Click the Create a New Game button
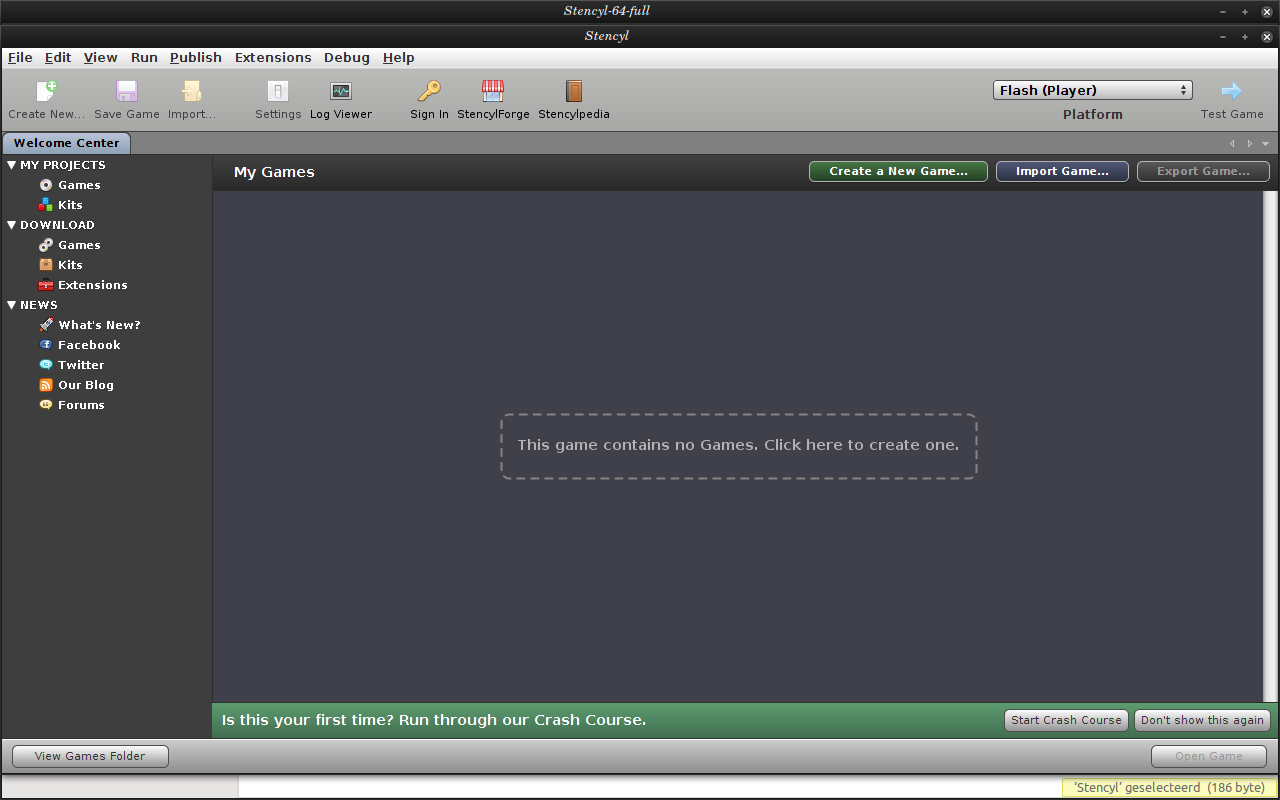Viewport: 1280px width, 800px height. (898, 171)
